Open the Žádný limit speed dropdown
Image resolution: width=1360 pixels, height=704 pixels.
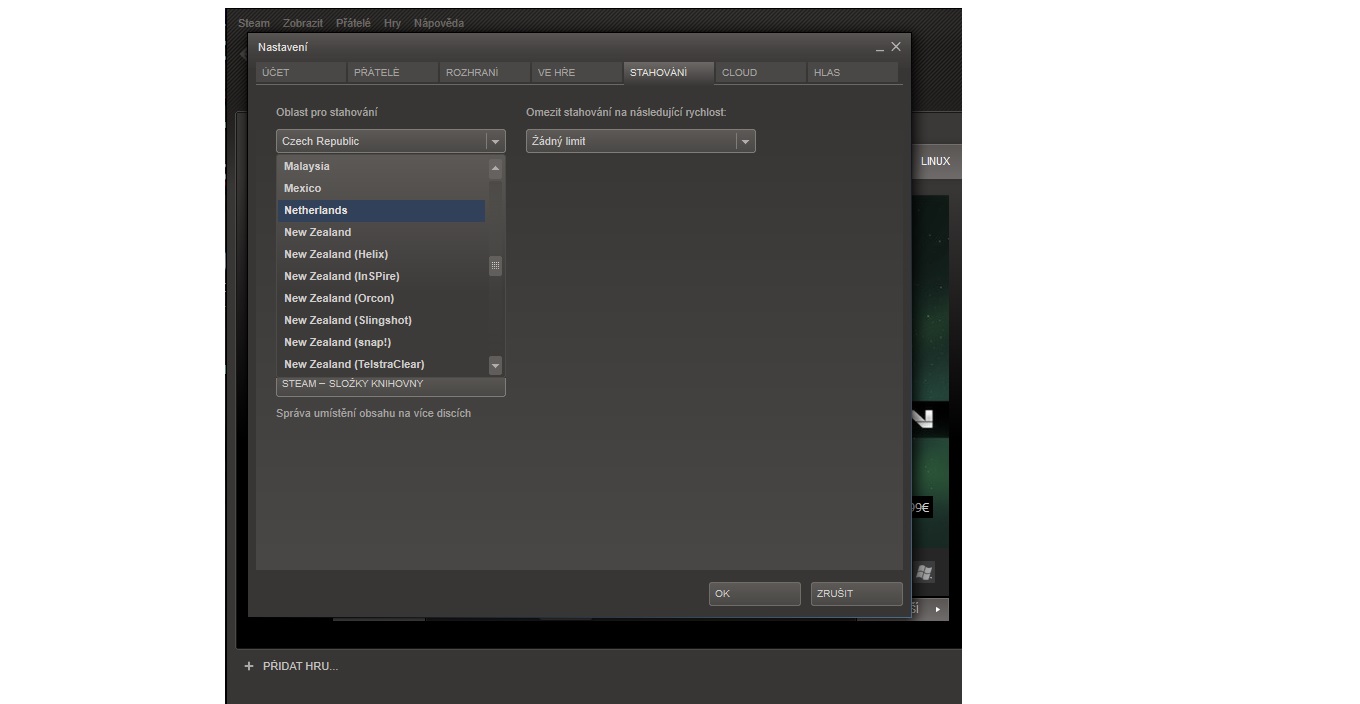point(641,141)
